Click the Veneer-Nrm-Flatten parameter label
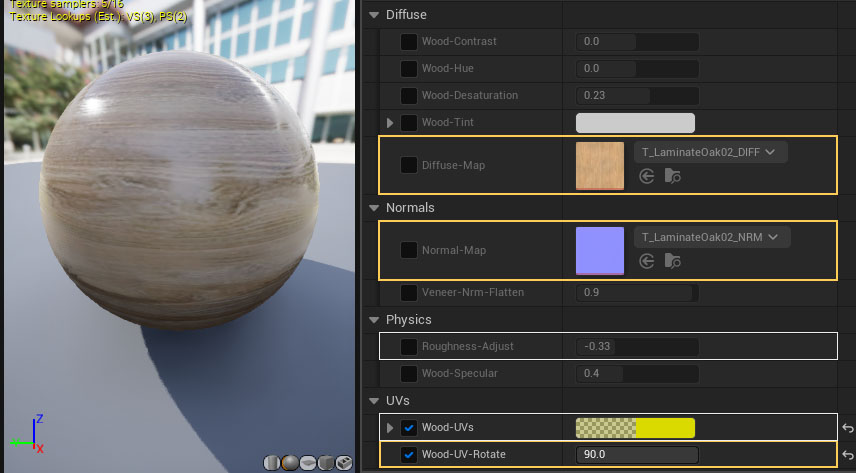This screenshot has width=856, height=473. (473, 292)
